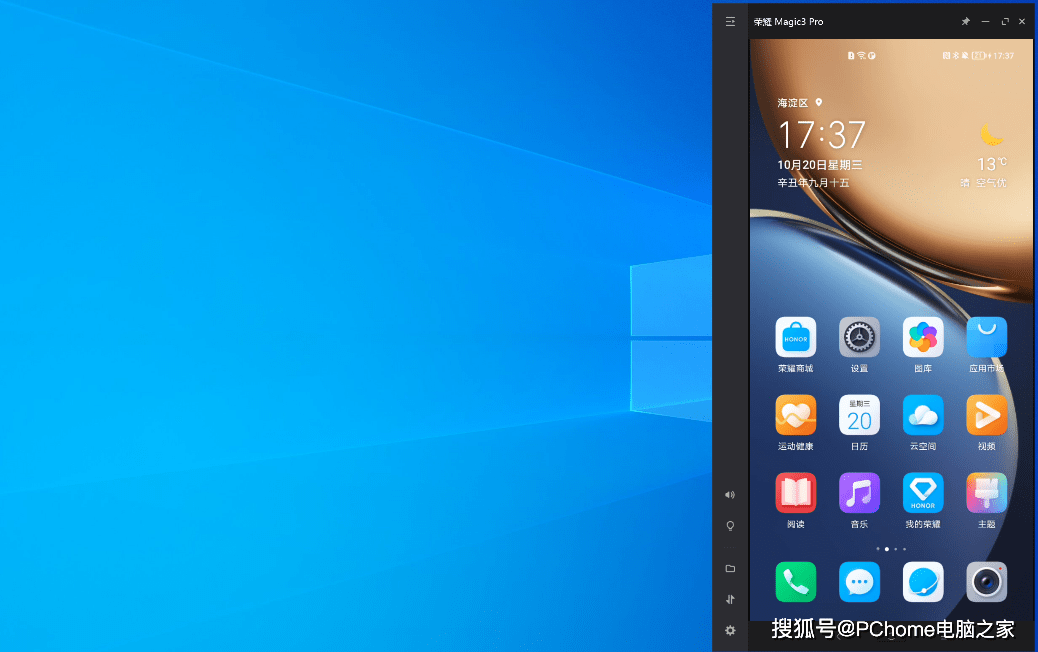Launch the browser app in the dock
This screenshot has height=652, width=1038.
pyautogui.click(x=923, y=582)
